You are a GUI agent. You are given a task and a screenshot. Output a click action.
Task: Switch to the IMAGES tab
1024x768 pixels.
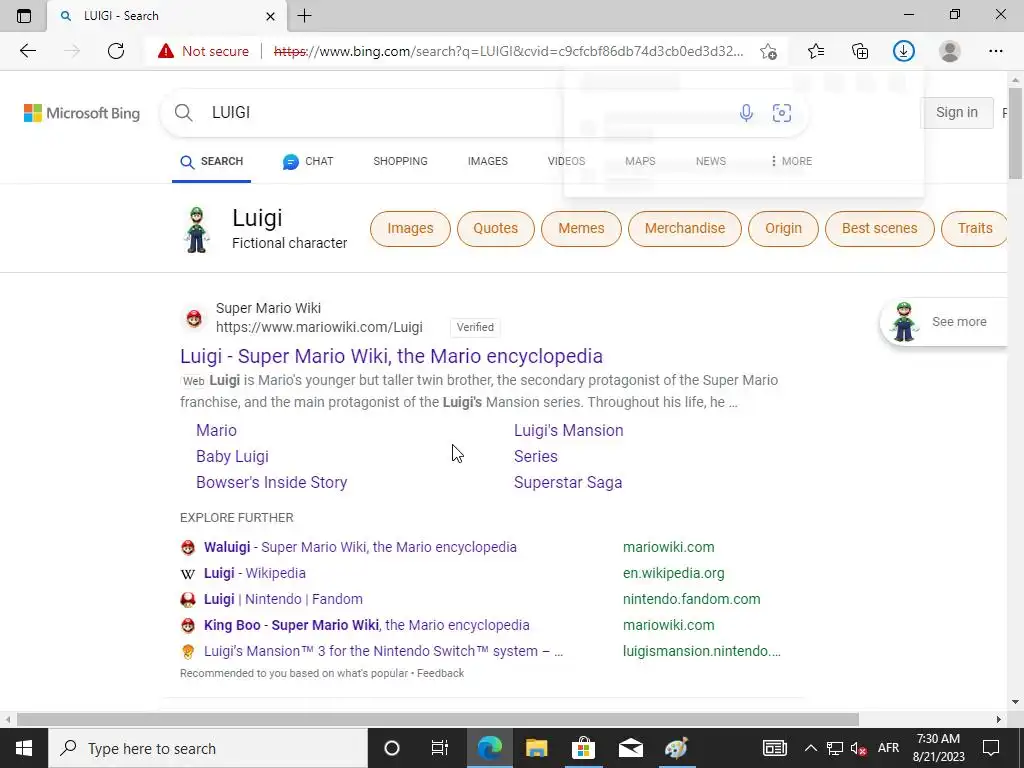(487, 161)
